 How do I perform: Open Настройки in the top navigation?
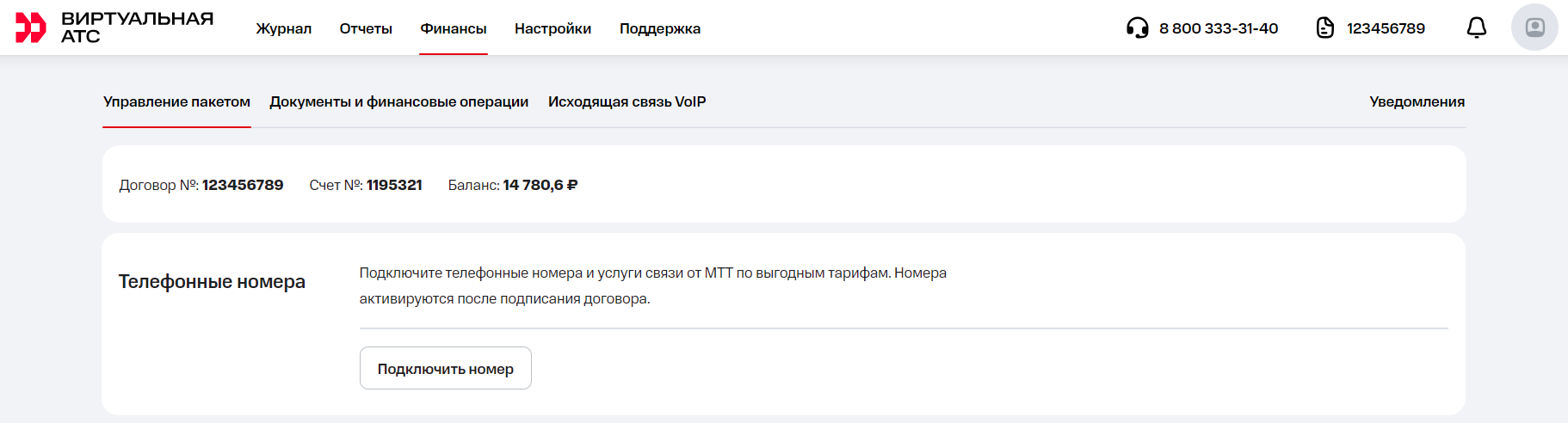[x=553, y=28]
